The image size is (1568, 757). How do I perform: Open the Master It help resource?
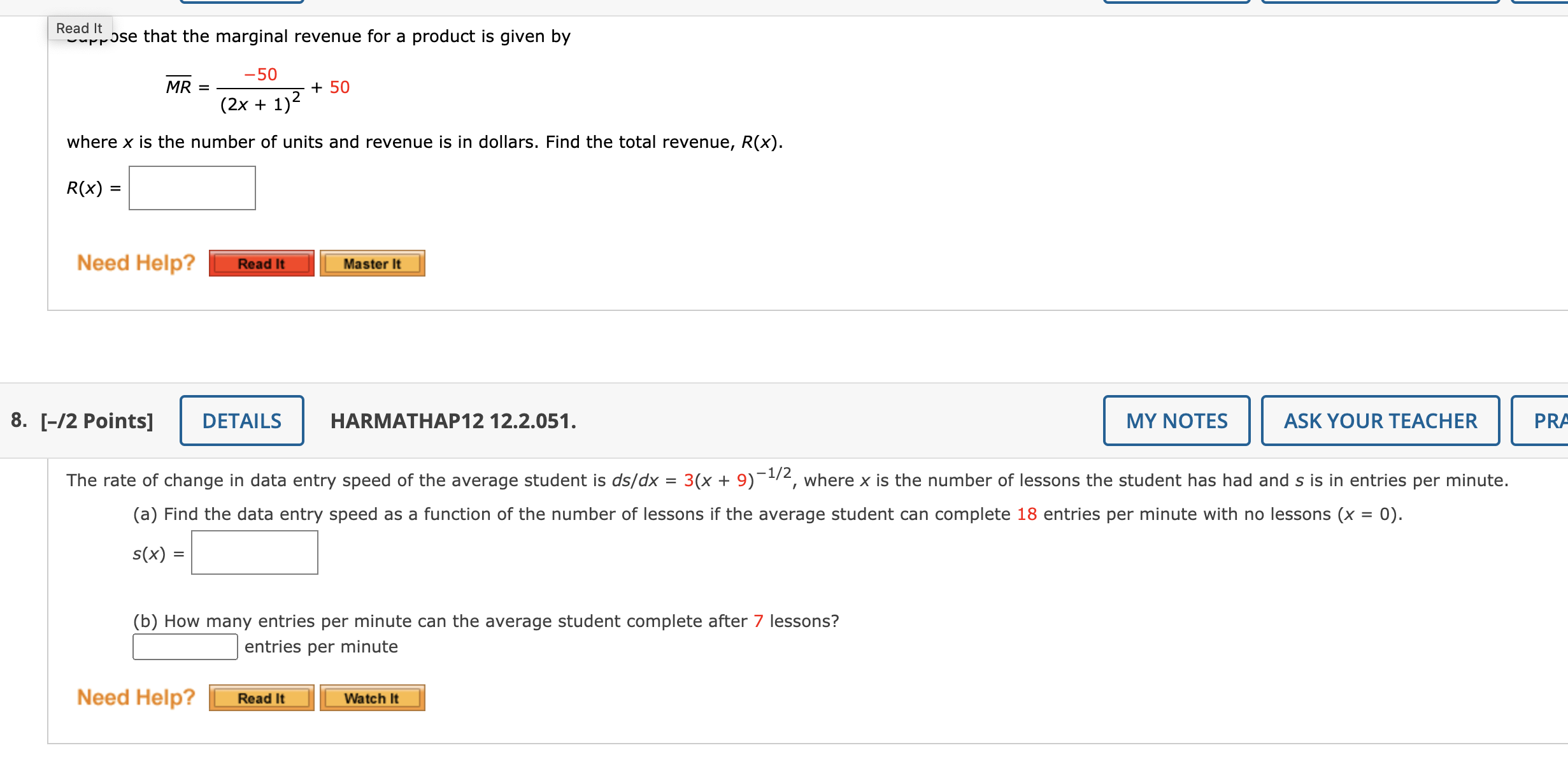373,263
